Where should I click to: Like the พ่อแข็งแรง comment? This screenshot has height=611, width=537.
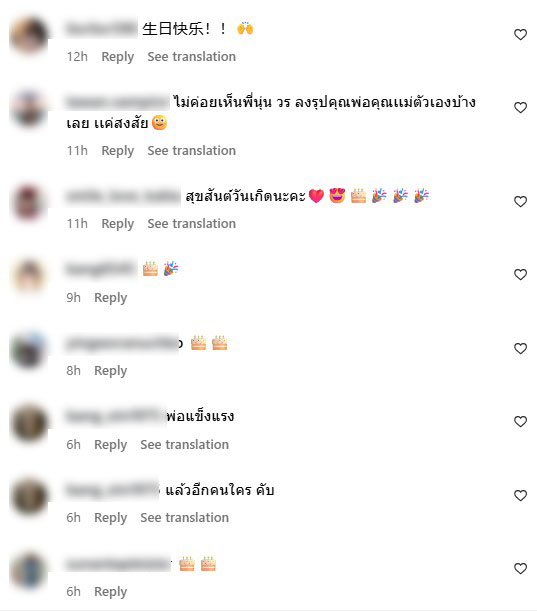pyautogui.click(x=520, y=421)
